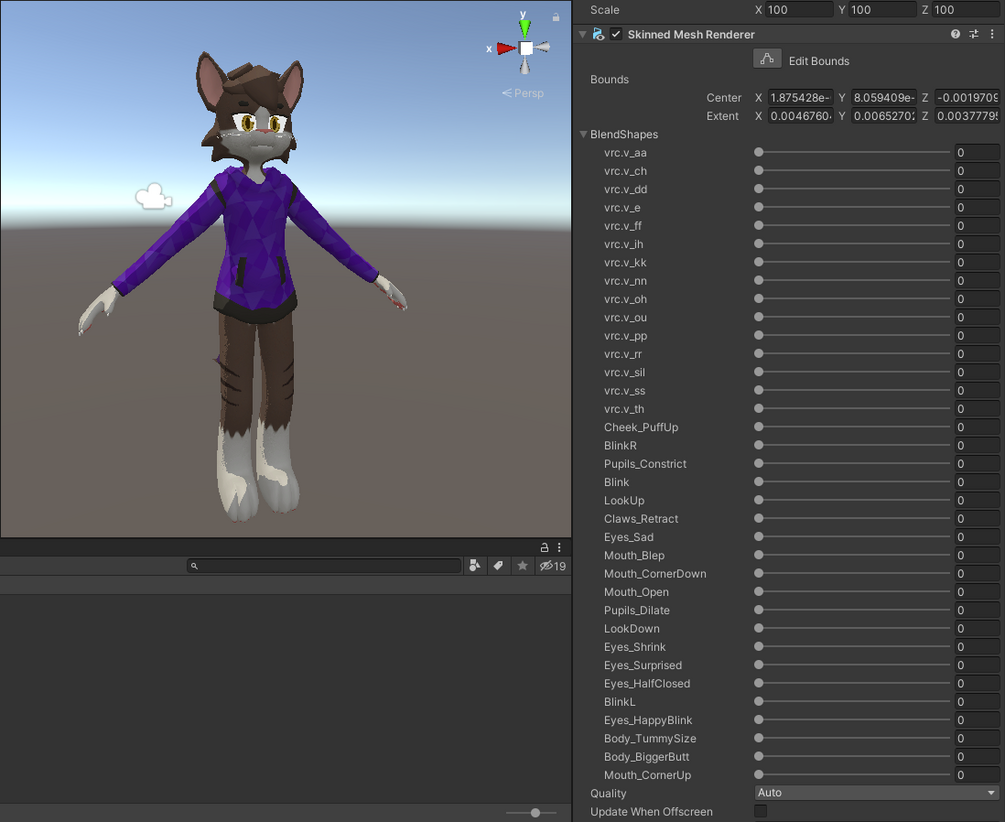Click the Pupils_Dilate slider
Image resolution: width=1005 pixels, height=822 pixels.
854,610
